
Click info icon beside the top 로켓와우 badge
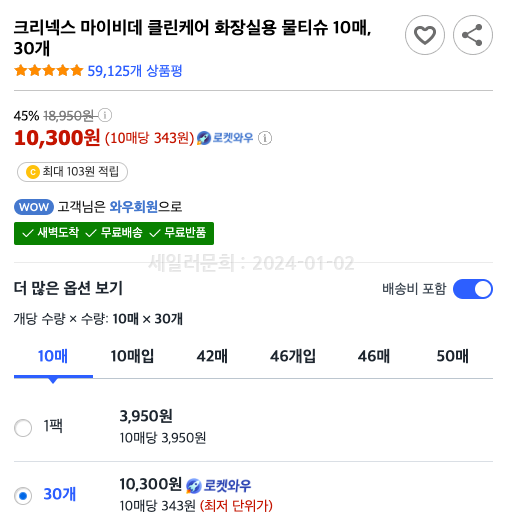click(265, 138)
